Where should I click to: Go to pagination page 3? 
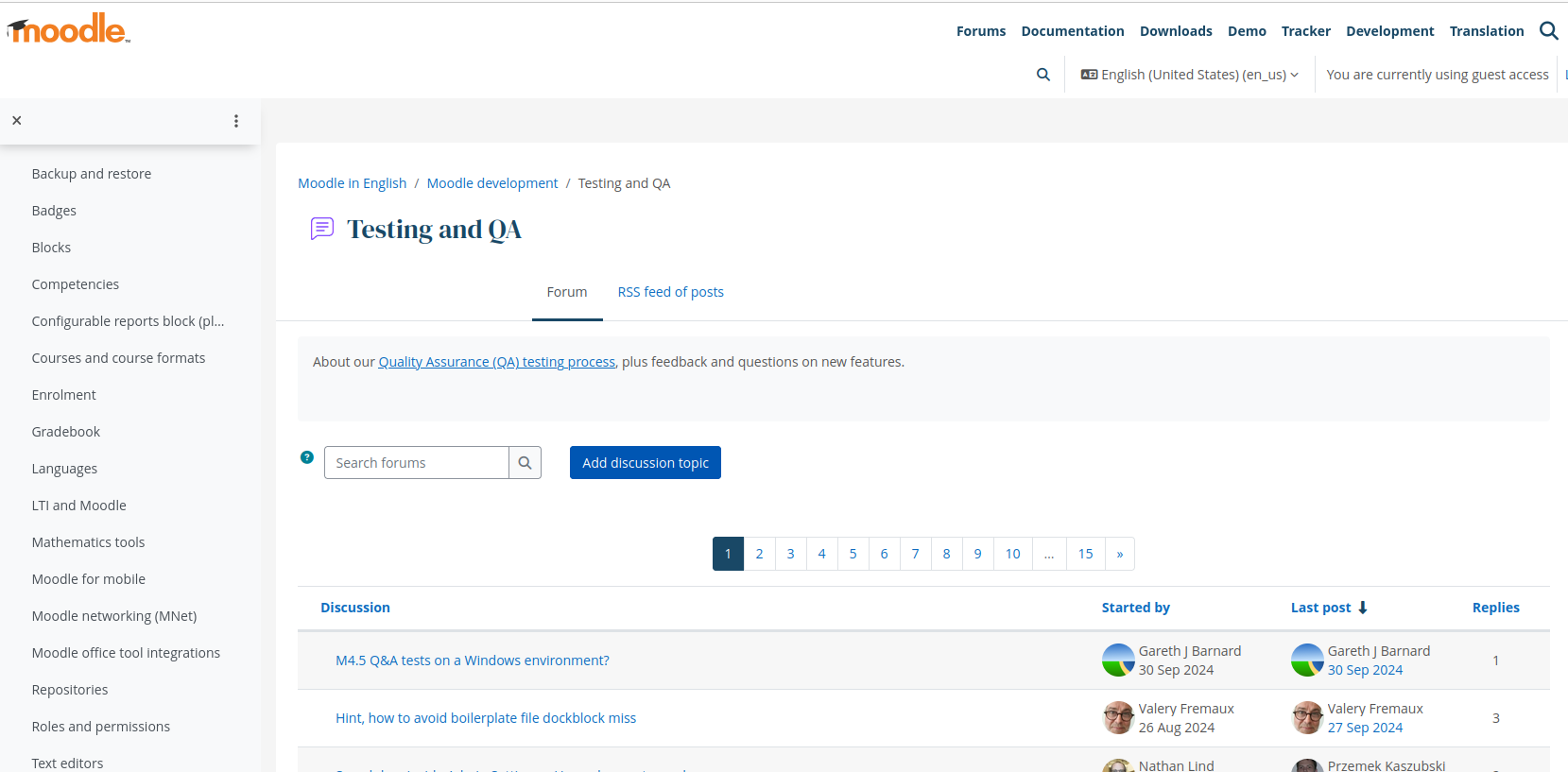click(x=790, y=554)
